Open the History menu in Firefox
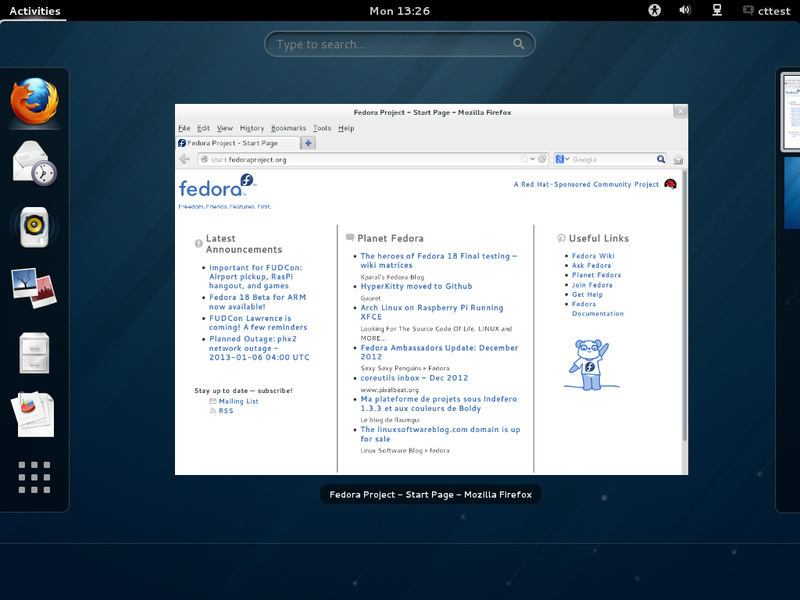The height and width of the screenshot is (600, 800). (252, 128)
